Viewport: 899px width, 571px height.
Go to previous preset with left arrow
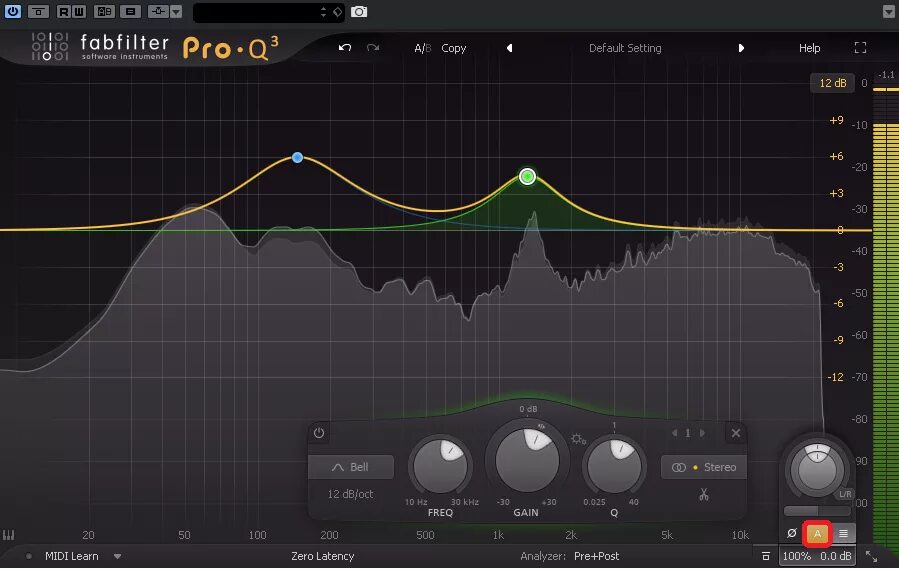pyautogui.click(x=509, y=48)
